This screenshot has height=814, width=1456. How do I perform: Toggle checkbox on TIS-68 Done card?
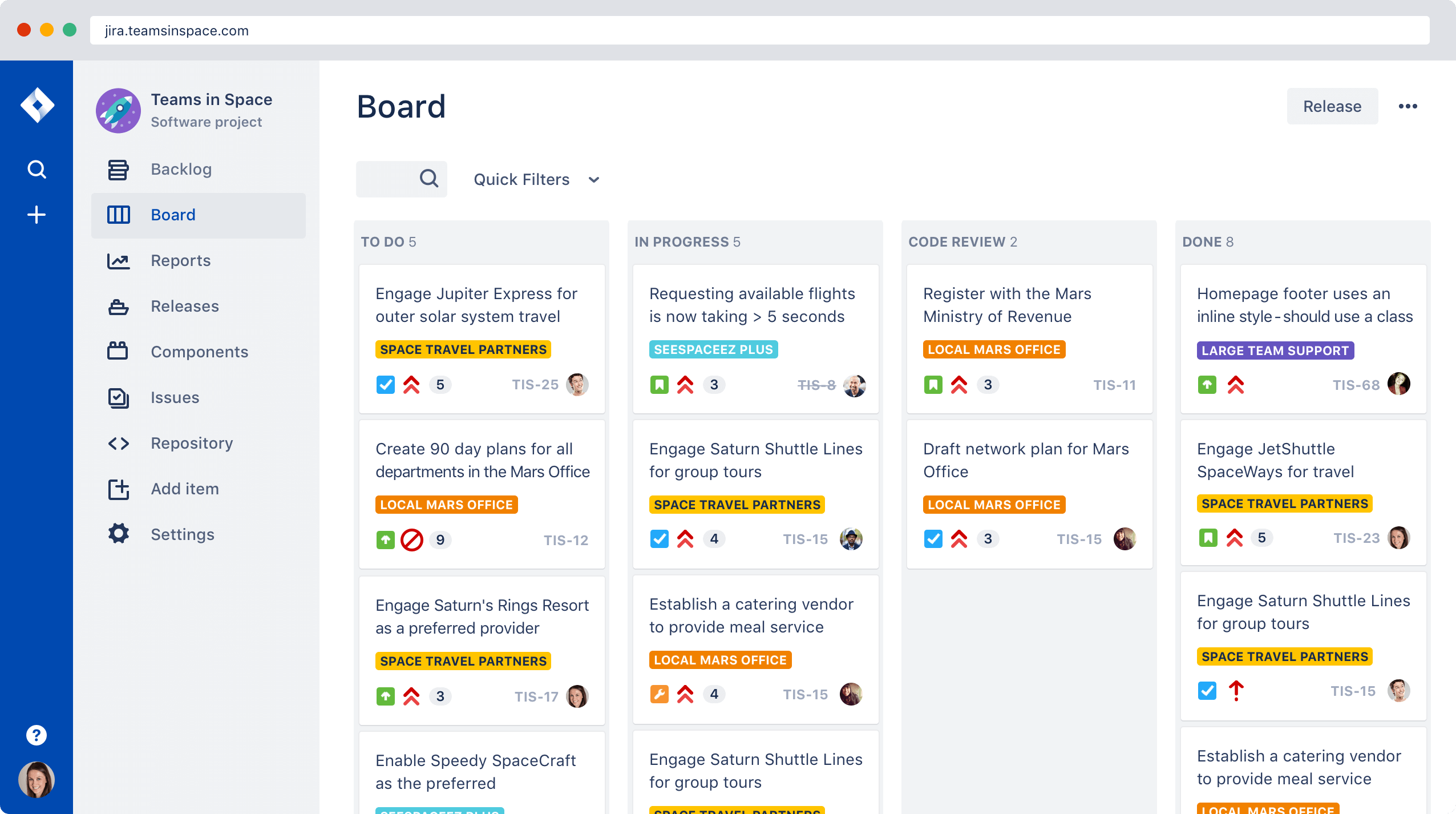[x=1207, y=383]
